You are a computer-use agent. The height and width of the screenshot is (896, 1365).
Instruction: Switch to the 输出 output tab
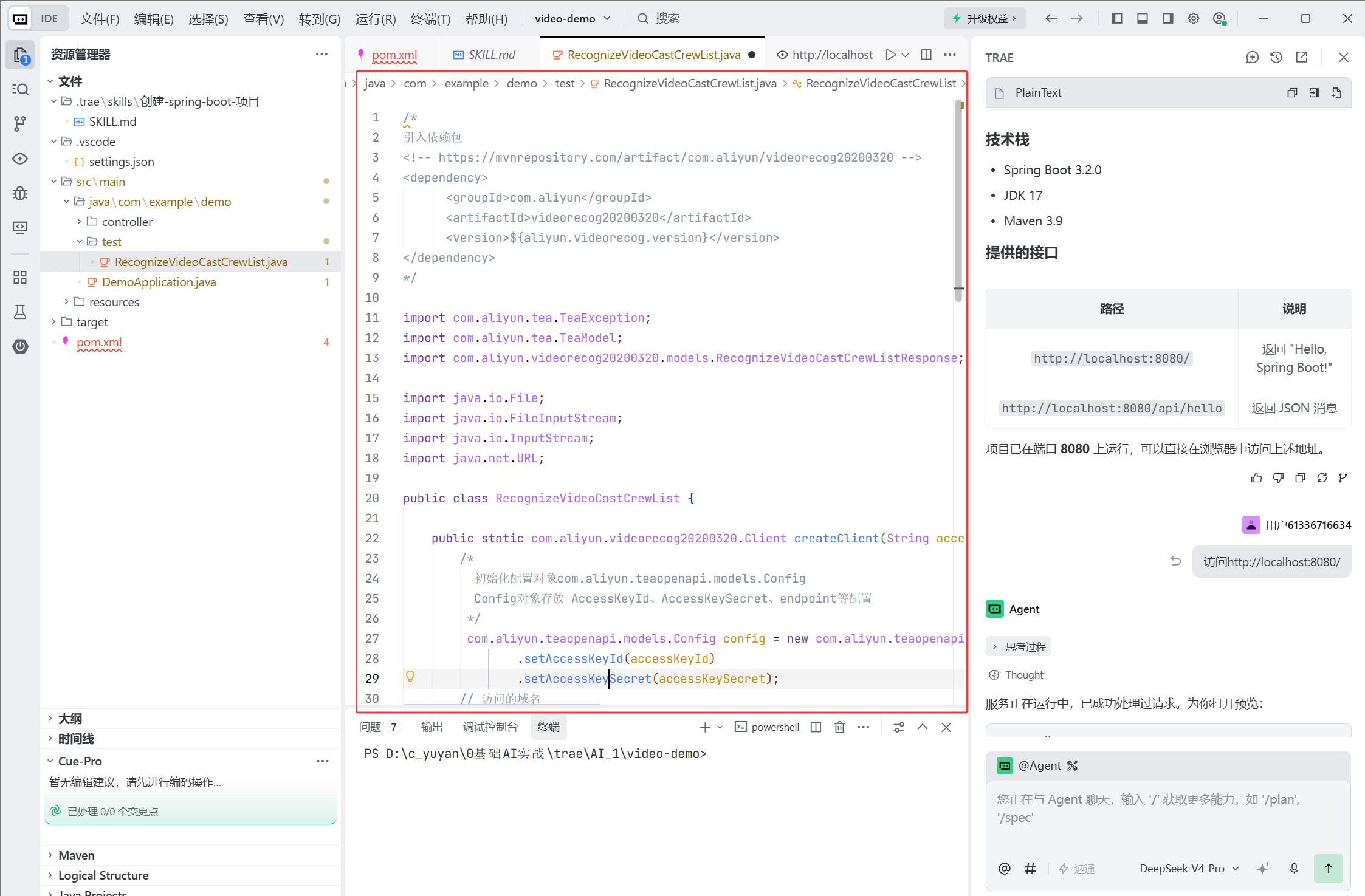pyautogui.click(x=432, y=727)
